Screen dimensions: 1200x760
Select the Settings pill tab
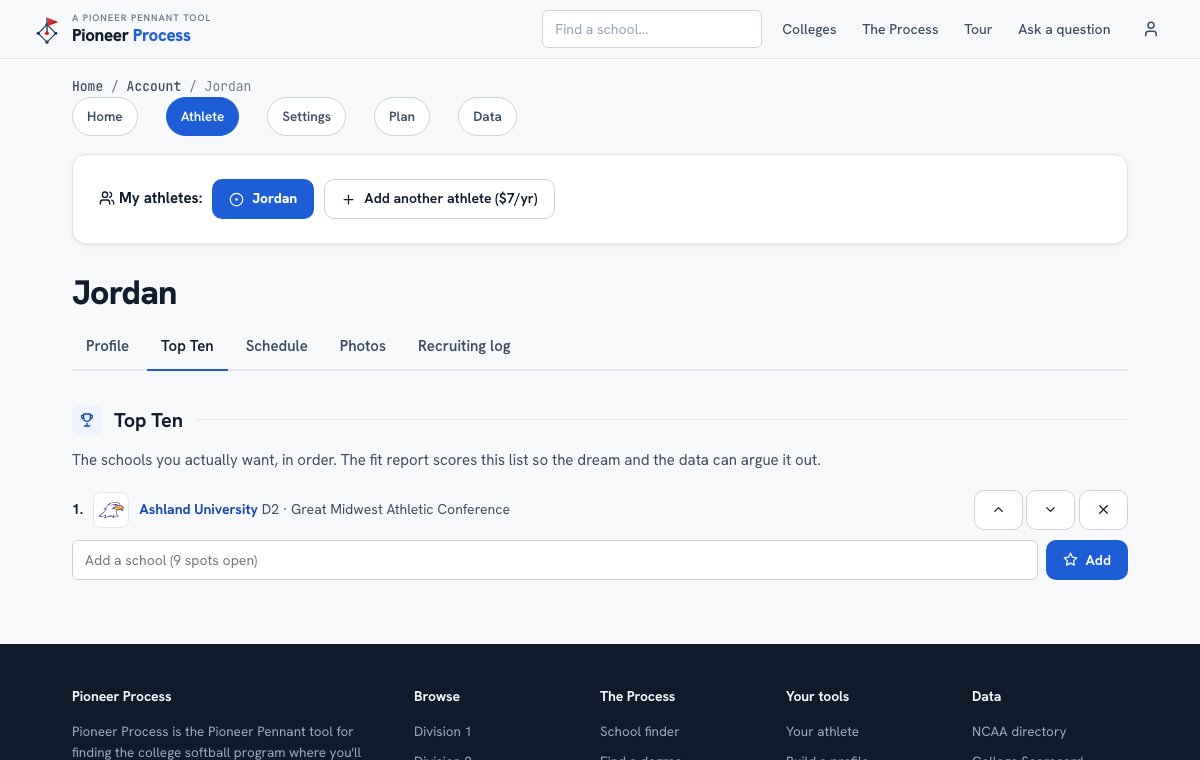(306, 116)
